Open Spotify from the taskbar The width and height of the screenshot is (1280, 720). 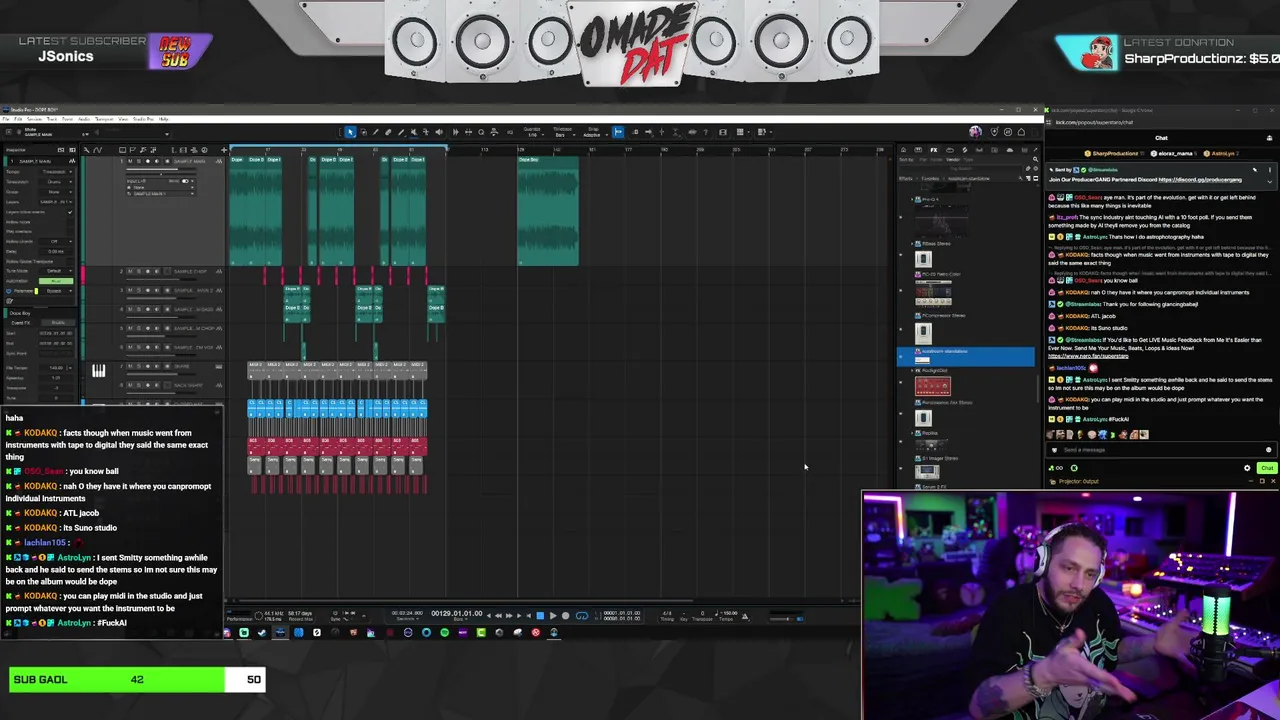[x=444, y=632]
